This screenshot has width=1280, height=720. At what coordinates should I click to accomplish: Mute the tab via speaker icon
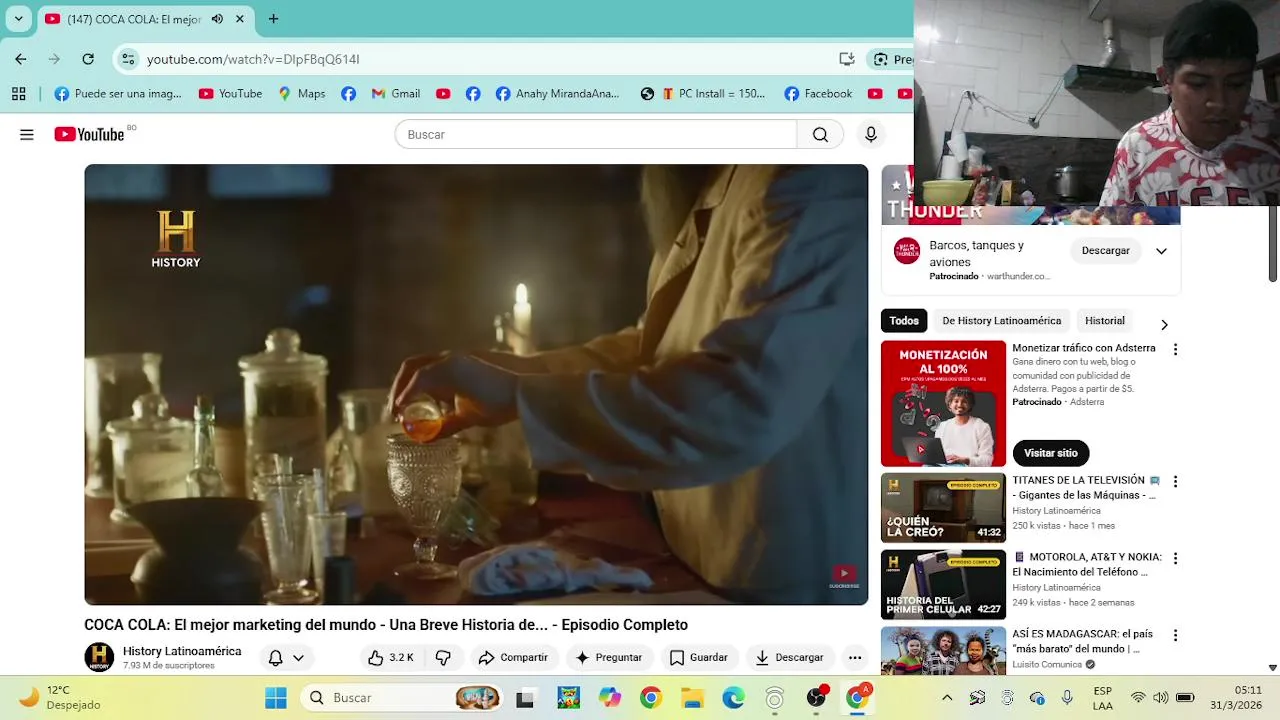pyautogui.click(x=217, y=19)
